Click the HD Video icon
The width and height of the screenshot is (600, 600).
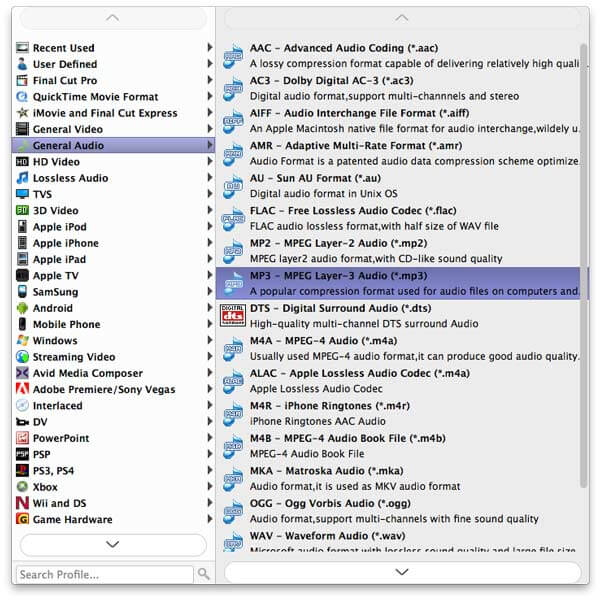click(22, 162)
